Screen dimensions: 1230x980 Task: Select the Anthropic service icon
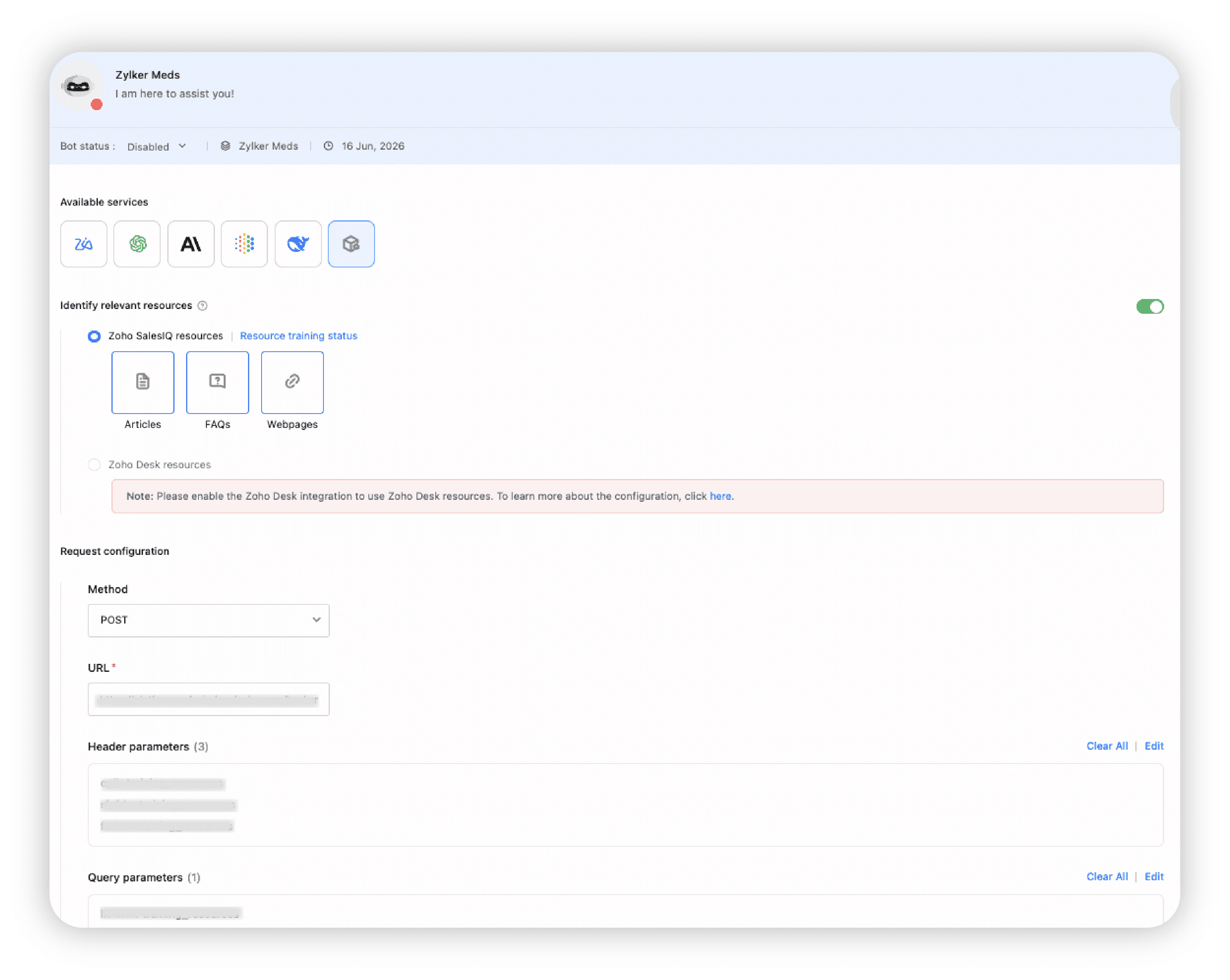click(x=190, y=244)
